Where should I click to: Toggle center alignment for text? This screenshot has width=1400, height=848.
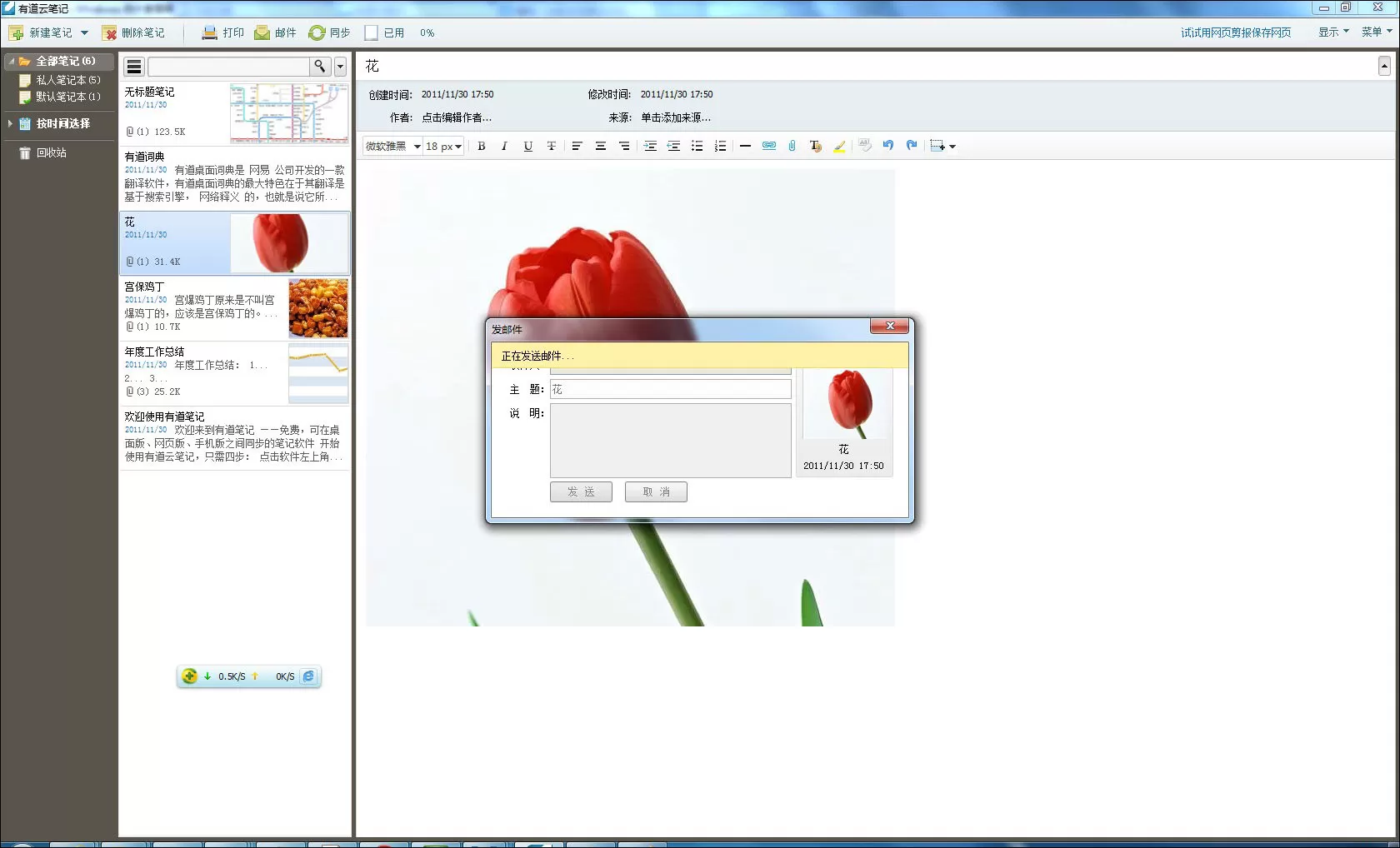click(x=600, y=146)
